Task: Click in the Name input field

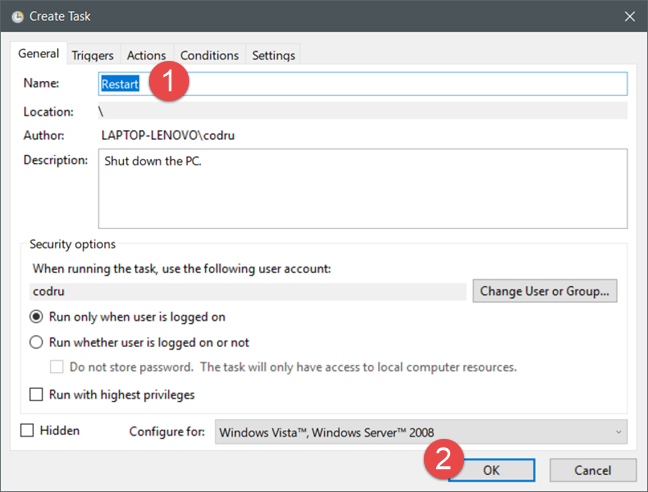Action: [x=362, y=84]
